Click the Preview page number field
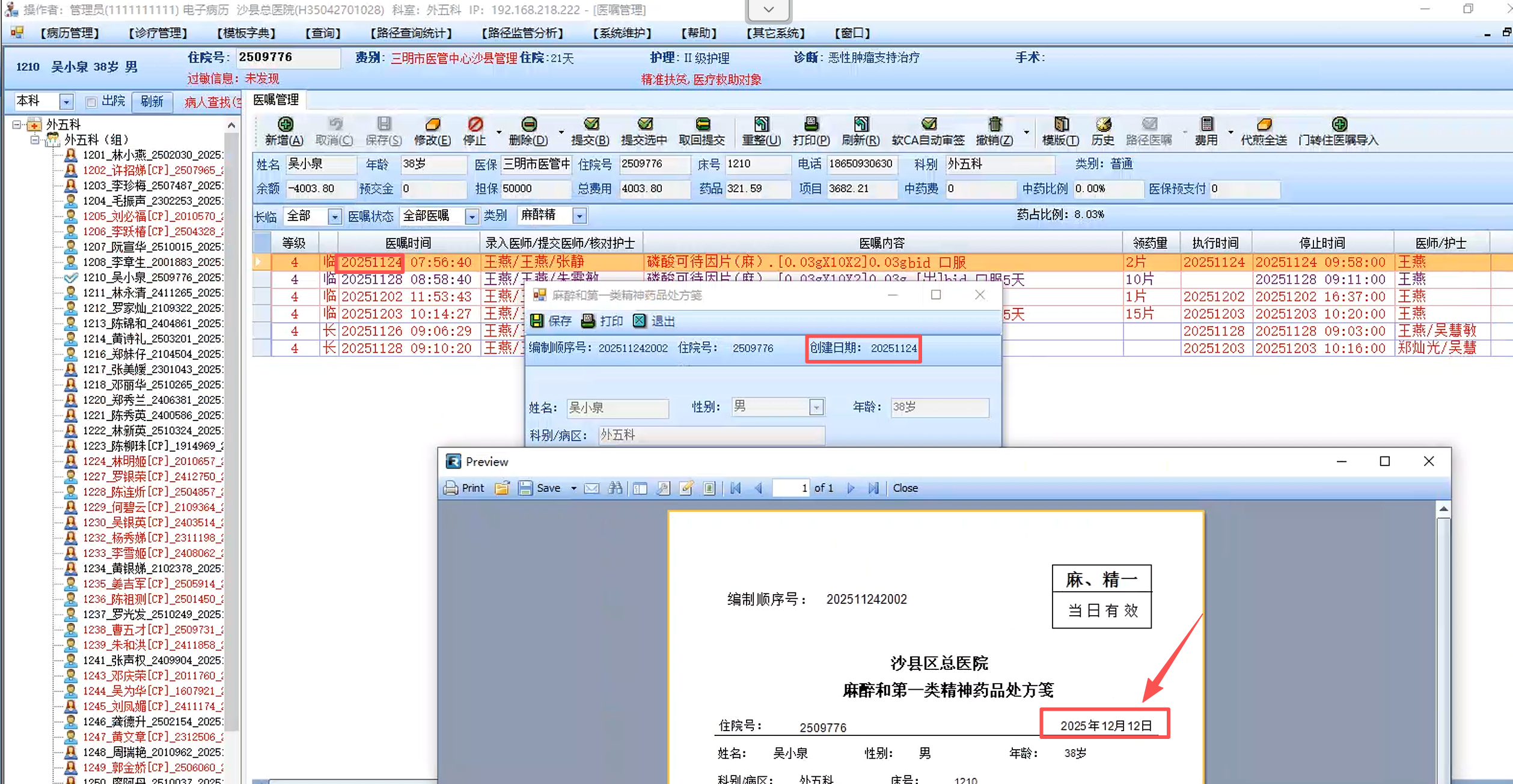Screen dimensions: 1513x784 [790, 488]
